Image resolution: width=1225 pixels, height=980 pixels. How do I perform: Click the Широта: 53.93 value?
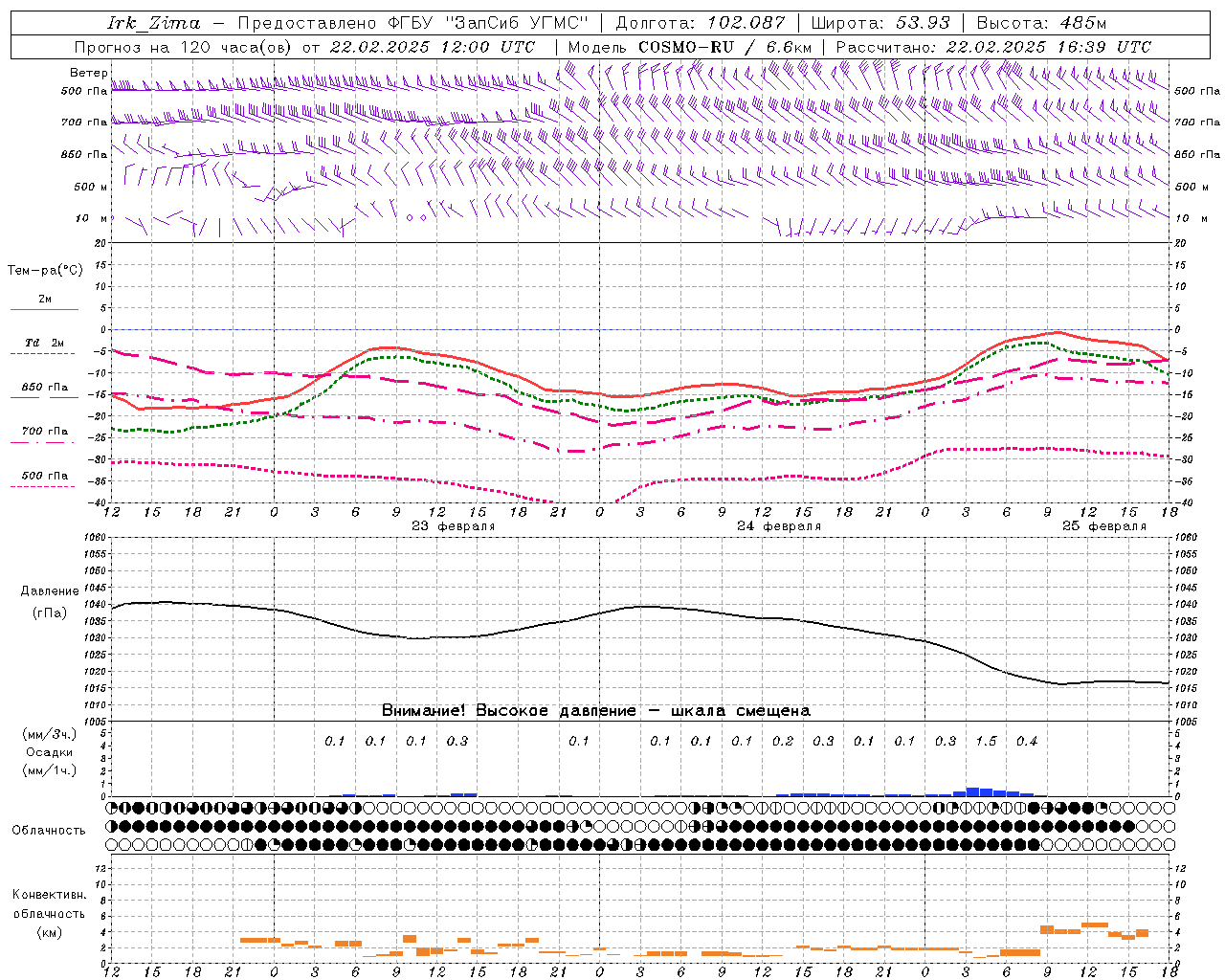coord(880,23)
